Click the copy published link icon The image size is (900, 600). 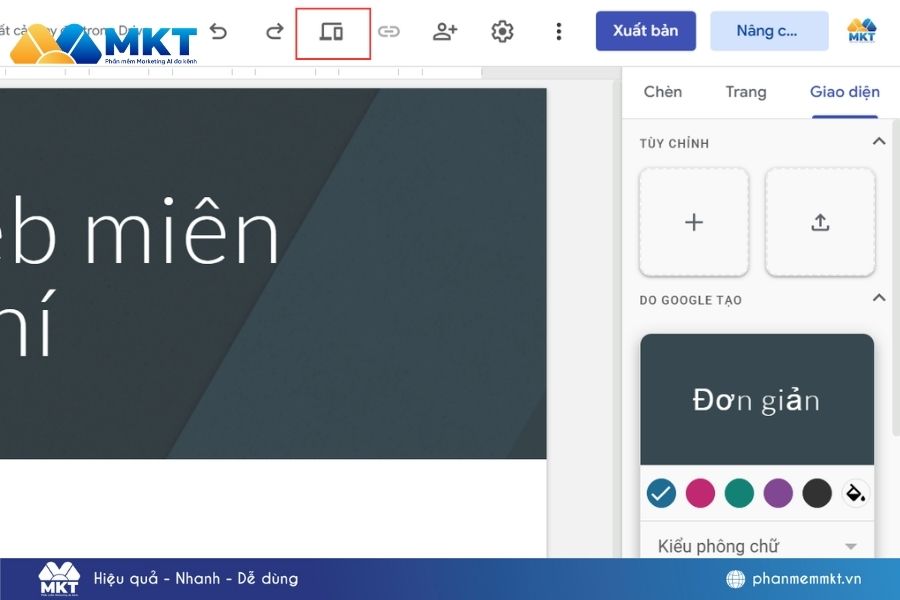(x=389, y=31)
